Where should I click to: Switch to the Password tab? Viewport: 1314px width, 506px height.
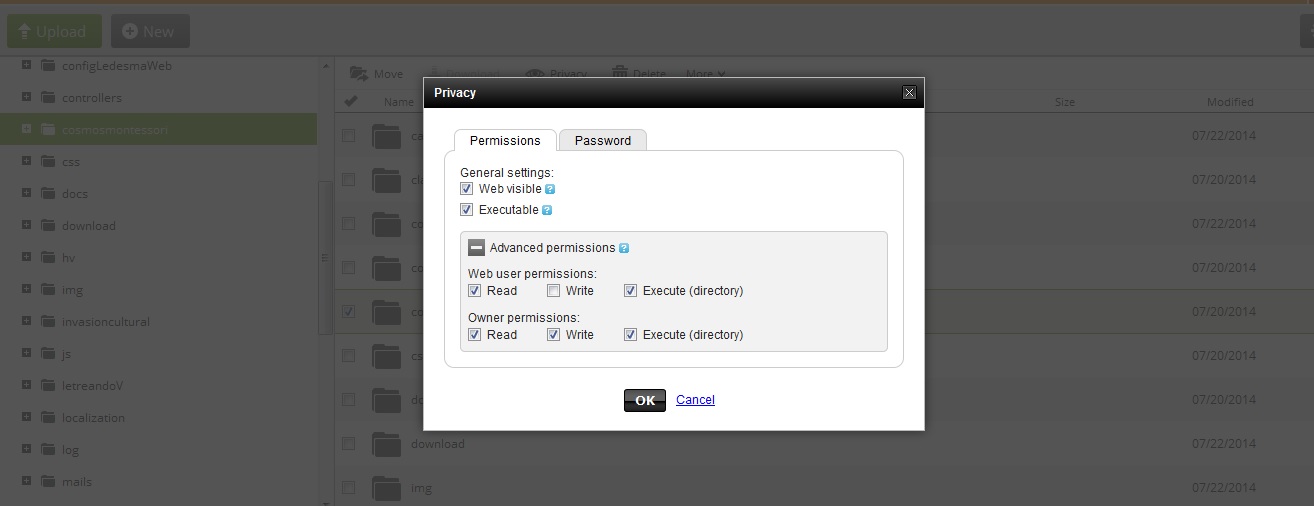pos(603,141)
